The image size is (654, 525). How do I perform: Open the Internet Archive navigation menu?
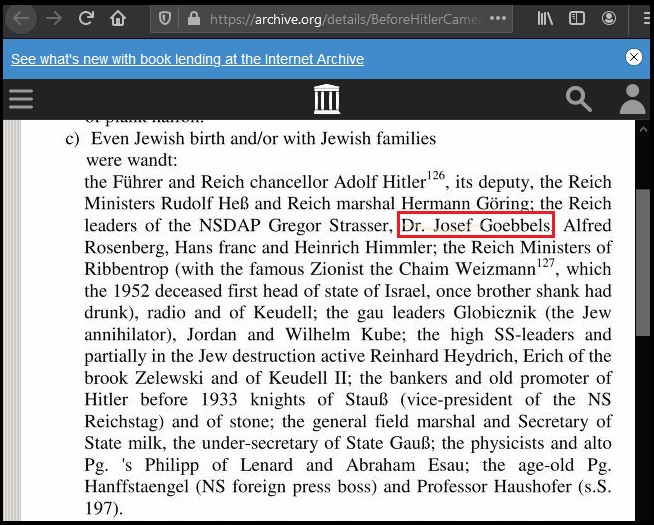(x=21, y=99)
